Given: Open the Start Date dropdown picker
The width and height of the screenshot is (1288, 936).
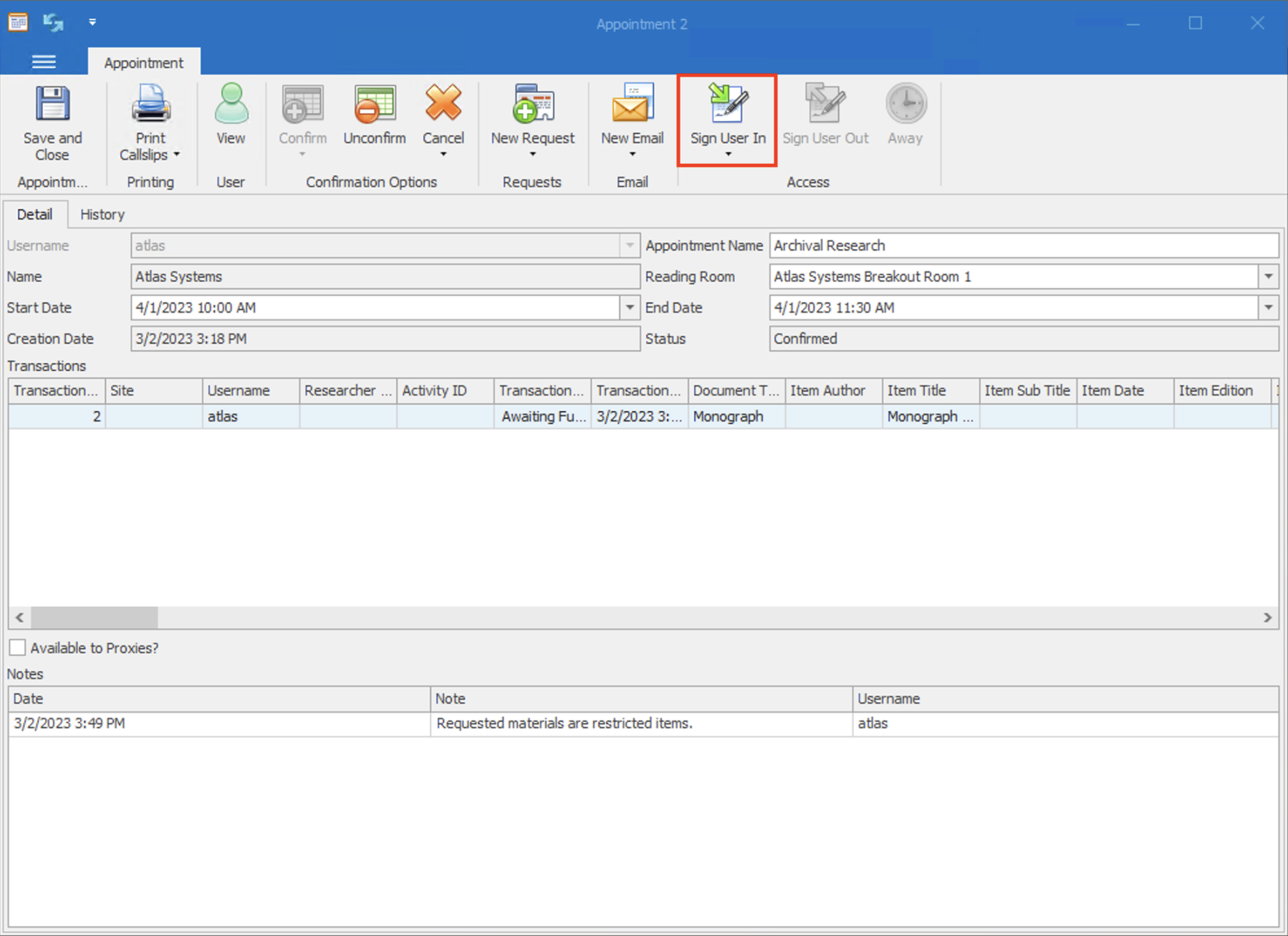Looking at the screenshot, I should pyautogui.click(x=629, y=308).
